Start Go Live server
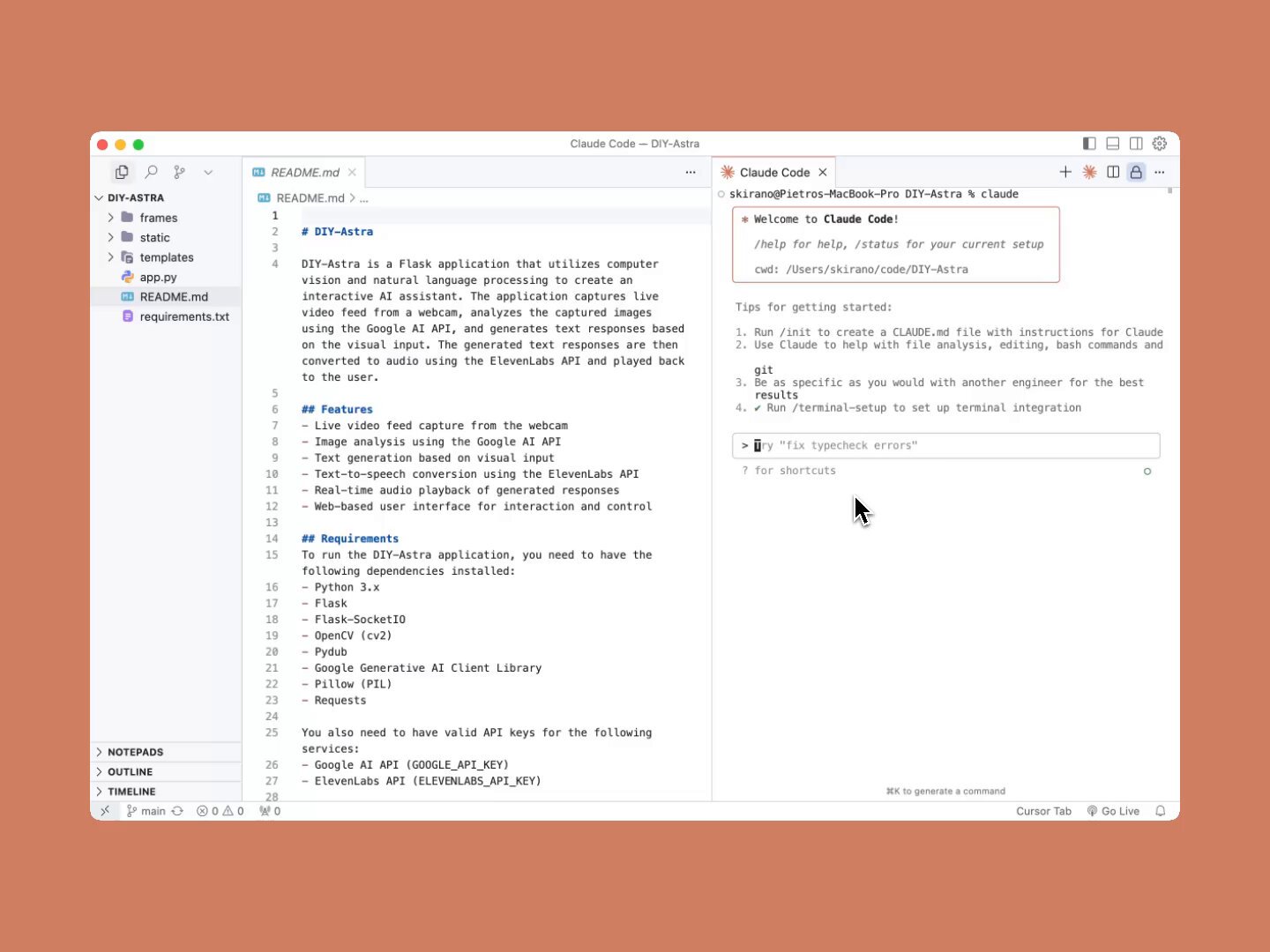 coord(1113,811)
